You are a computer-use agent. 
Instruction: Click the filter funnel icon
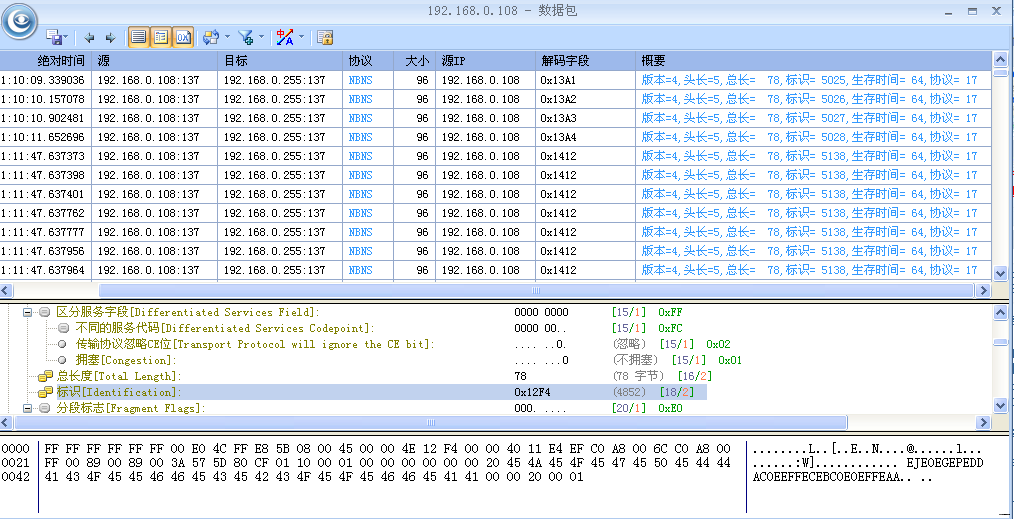pyautogui.click(x=245, y=37)
